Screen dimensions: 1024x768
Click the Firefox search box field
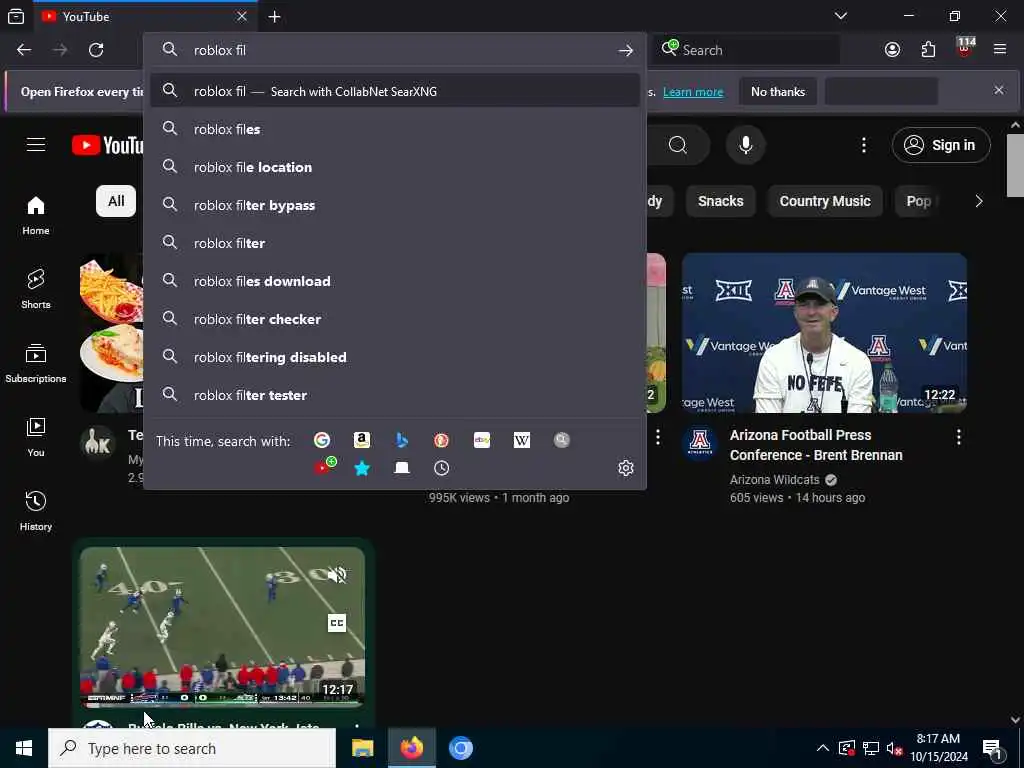click(x=746, y=50)
